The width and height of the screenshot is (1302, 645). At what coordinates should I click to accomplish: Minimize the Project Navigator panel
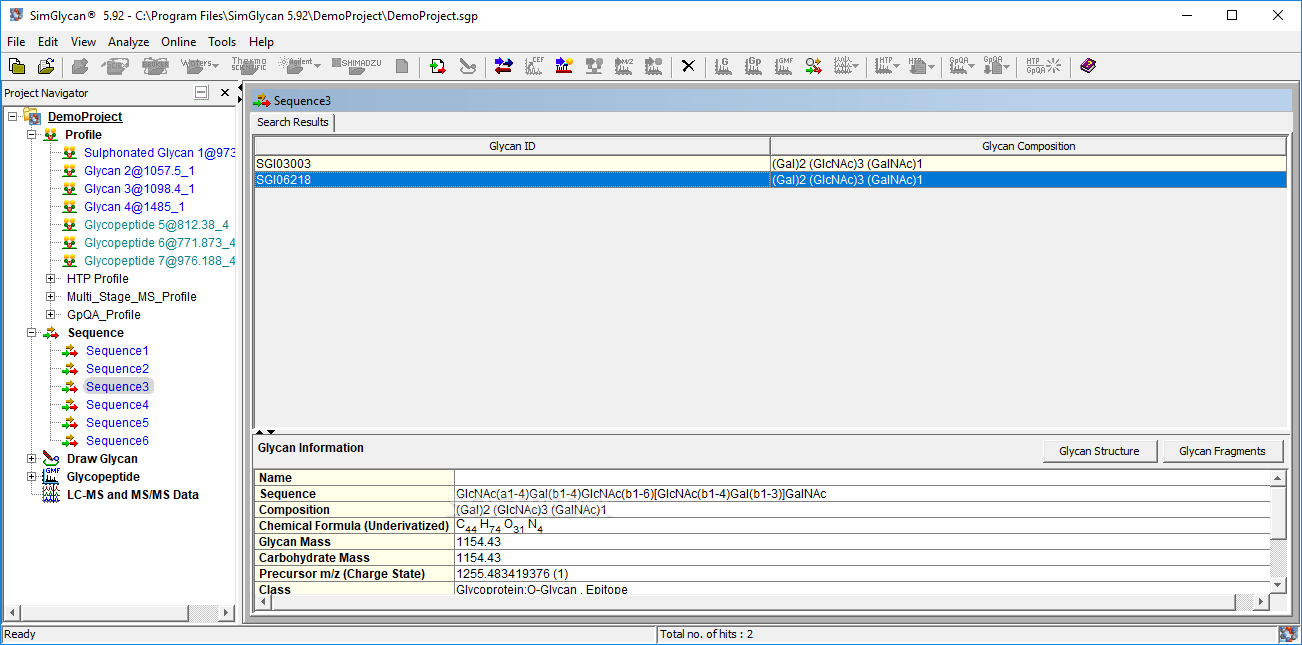(201, 93)
